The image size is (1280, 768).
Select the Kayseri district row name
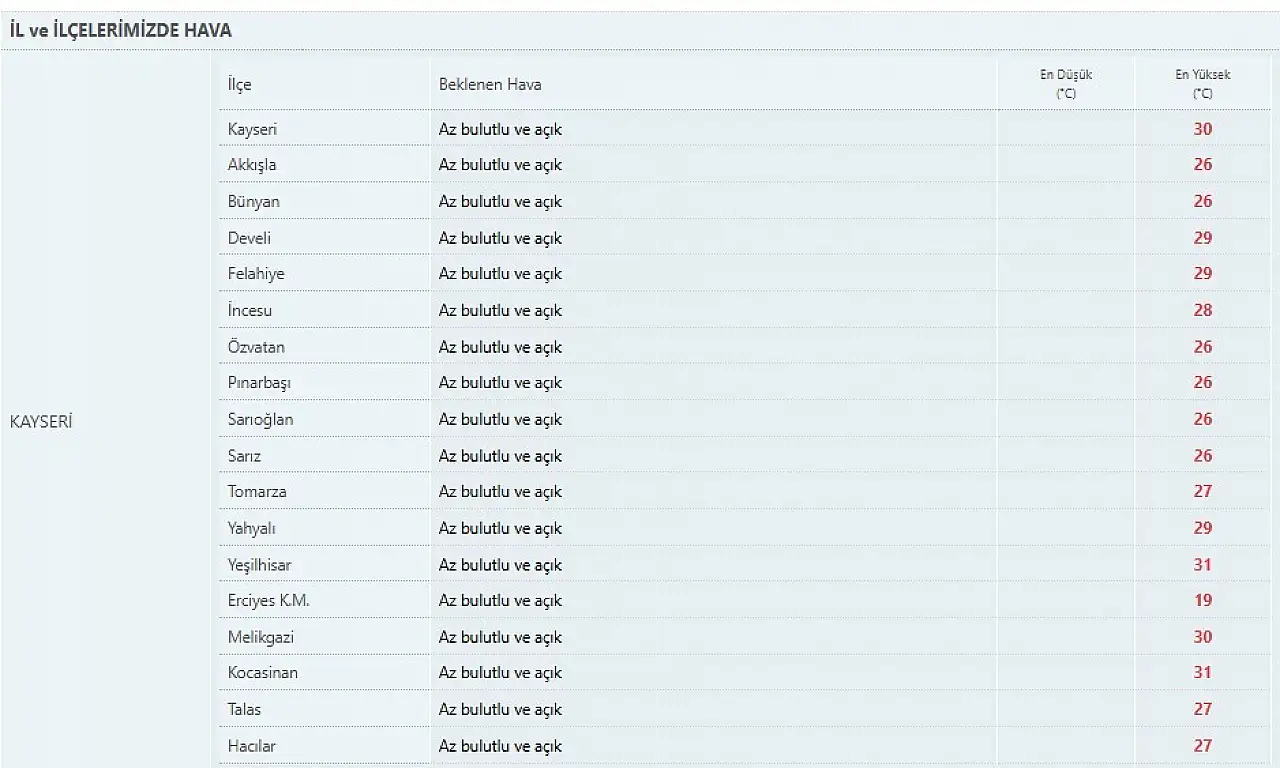[252, 130]
